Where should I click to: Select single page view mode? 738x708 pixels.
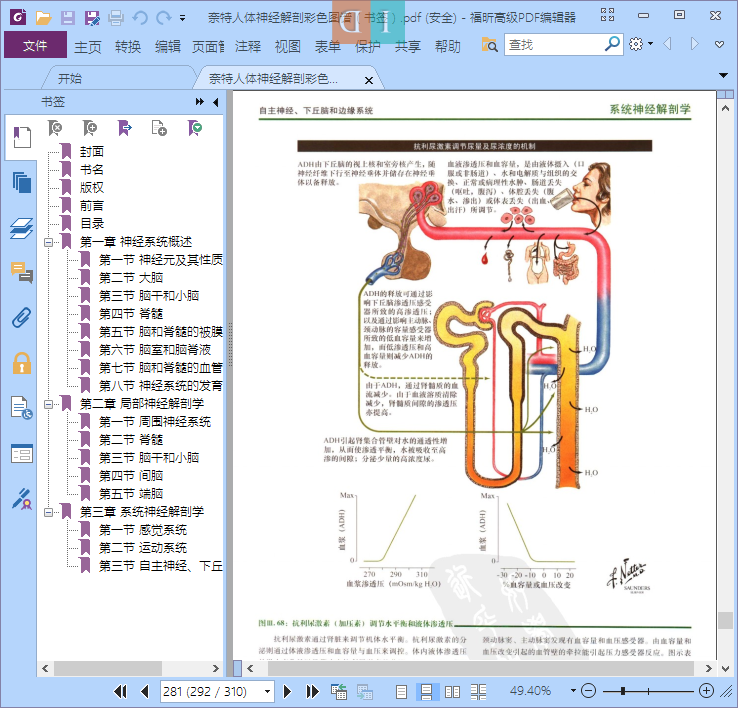tap(401, 691)
